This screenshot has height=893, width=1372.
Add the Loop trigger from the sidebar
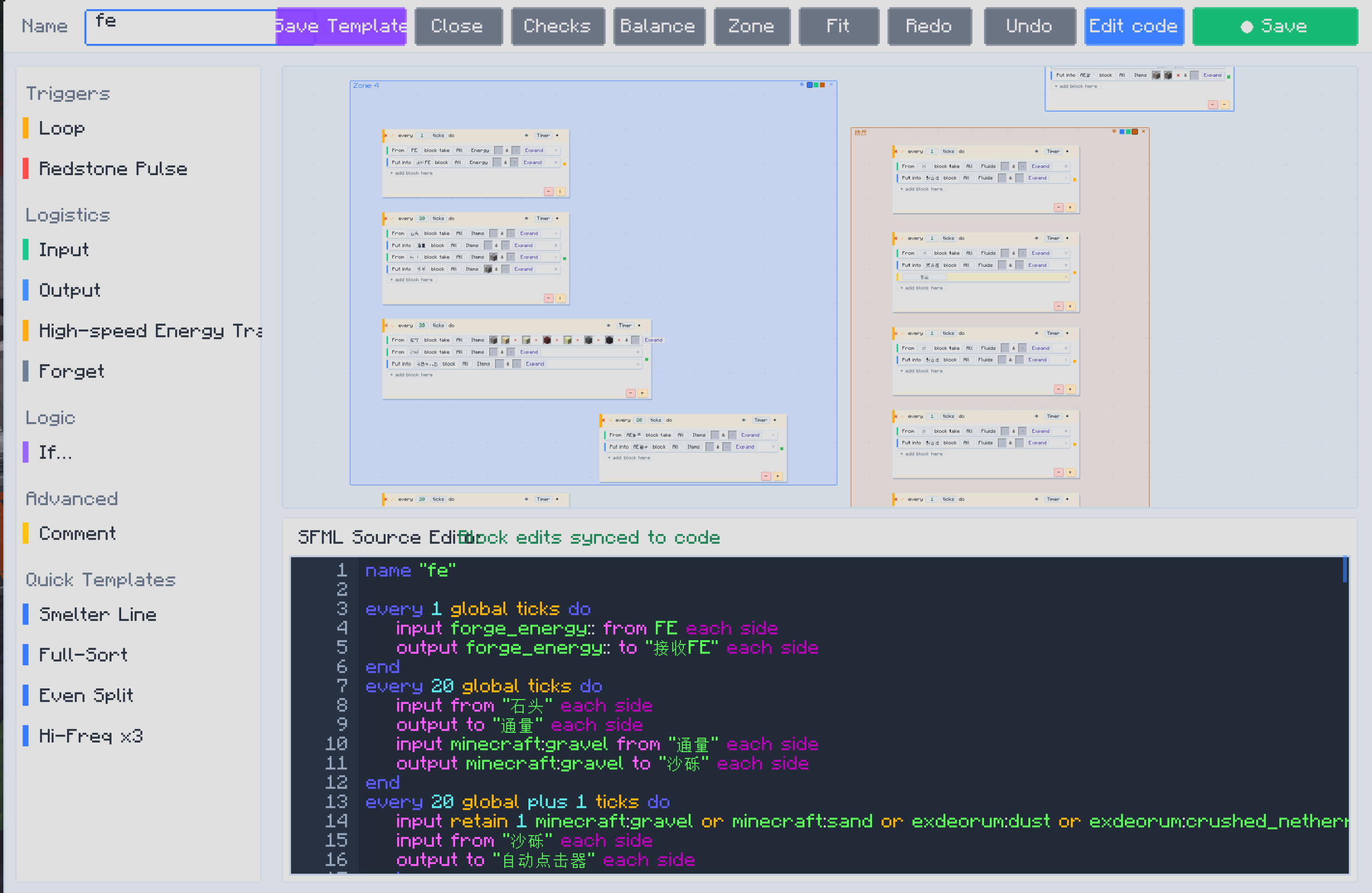coord(62,128)
